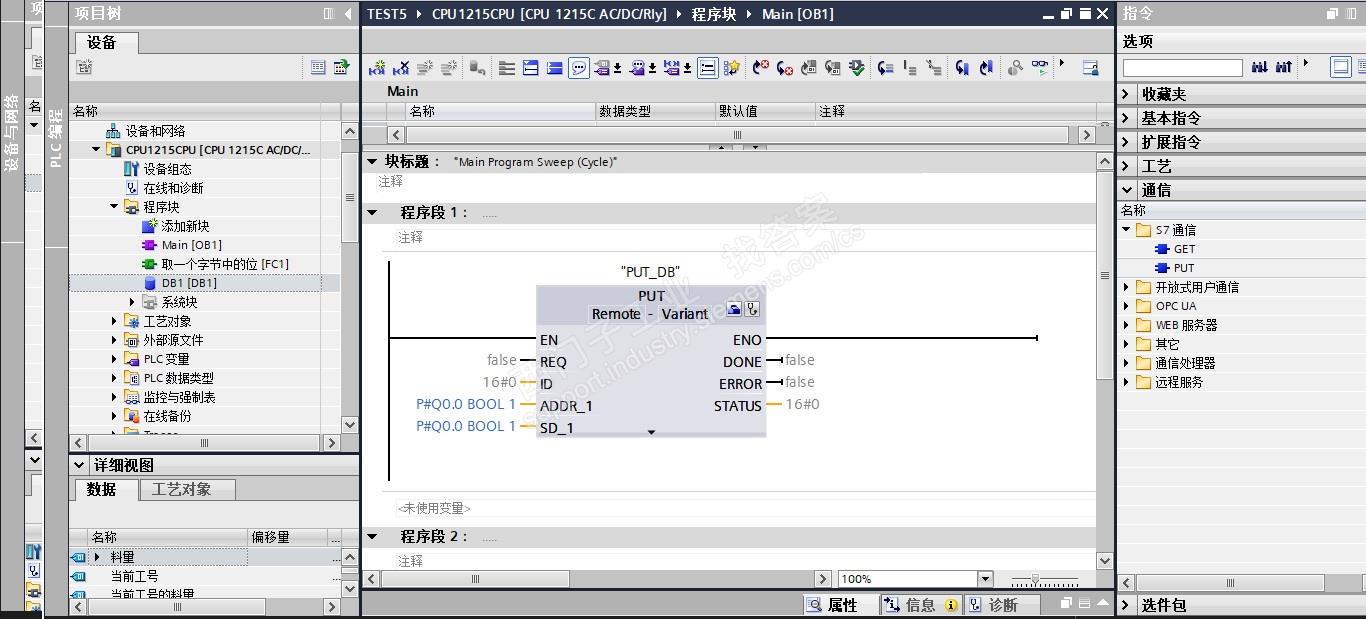Click the first search-direction icon in Options
The height and width of the screenshot is (619, 1366).
click(1259, 66)
